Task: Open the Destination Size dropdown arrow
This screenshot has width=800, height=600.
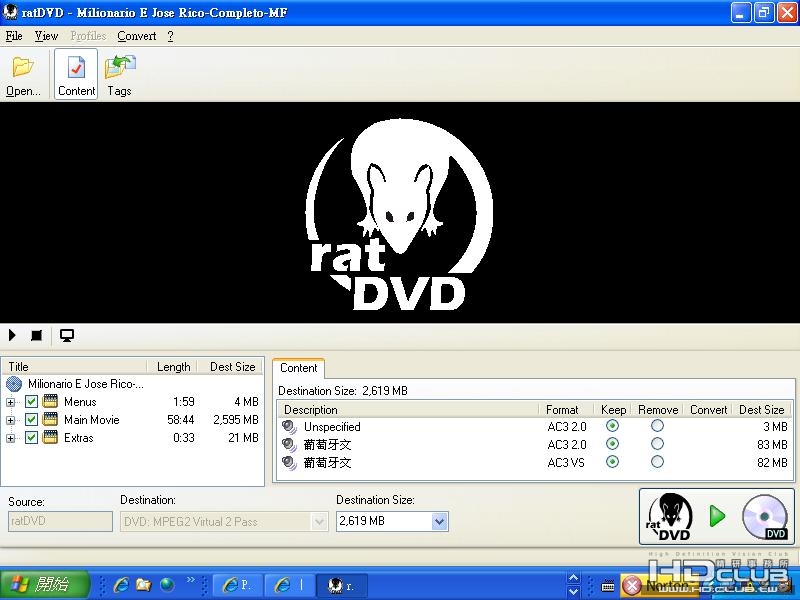Action: pos(439,521)
